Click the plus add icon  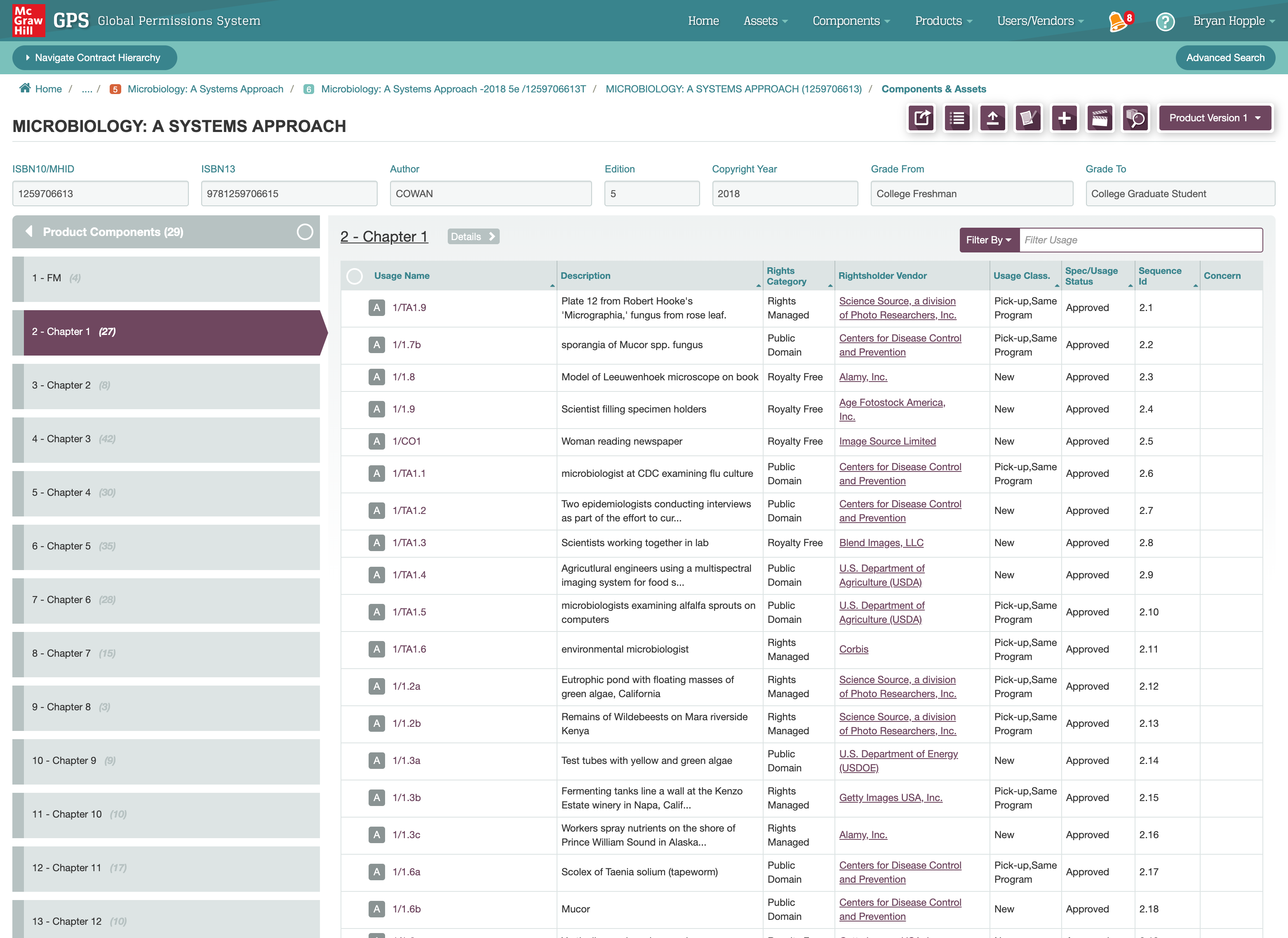click(x=1064, y=118)
